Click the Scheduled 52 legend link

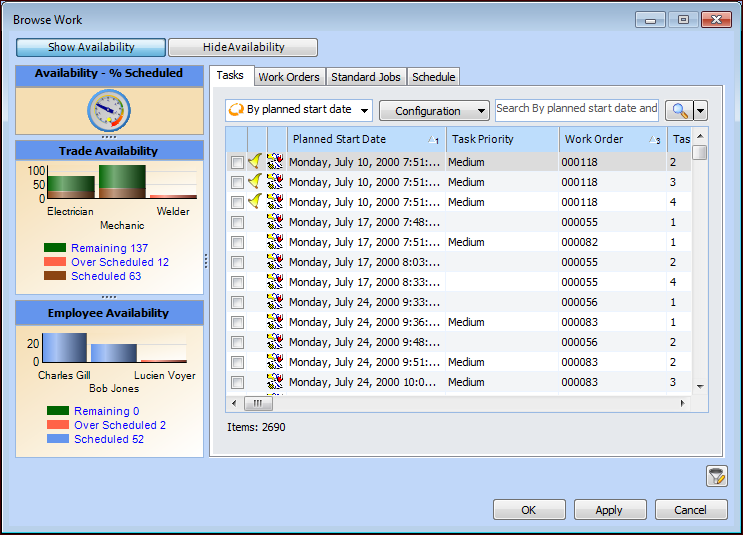coord(109,439)
